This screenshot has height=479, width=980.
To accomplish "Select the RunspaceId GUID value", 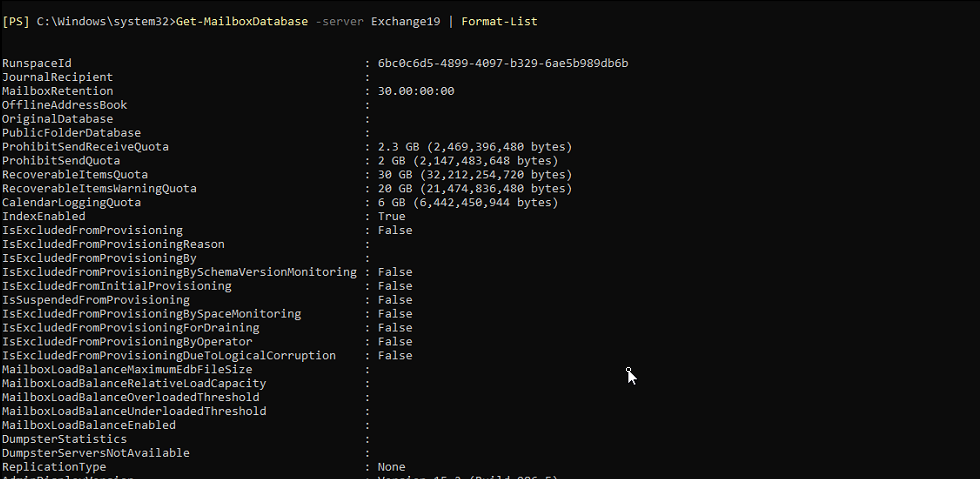I will point(503,63).
